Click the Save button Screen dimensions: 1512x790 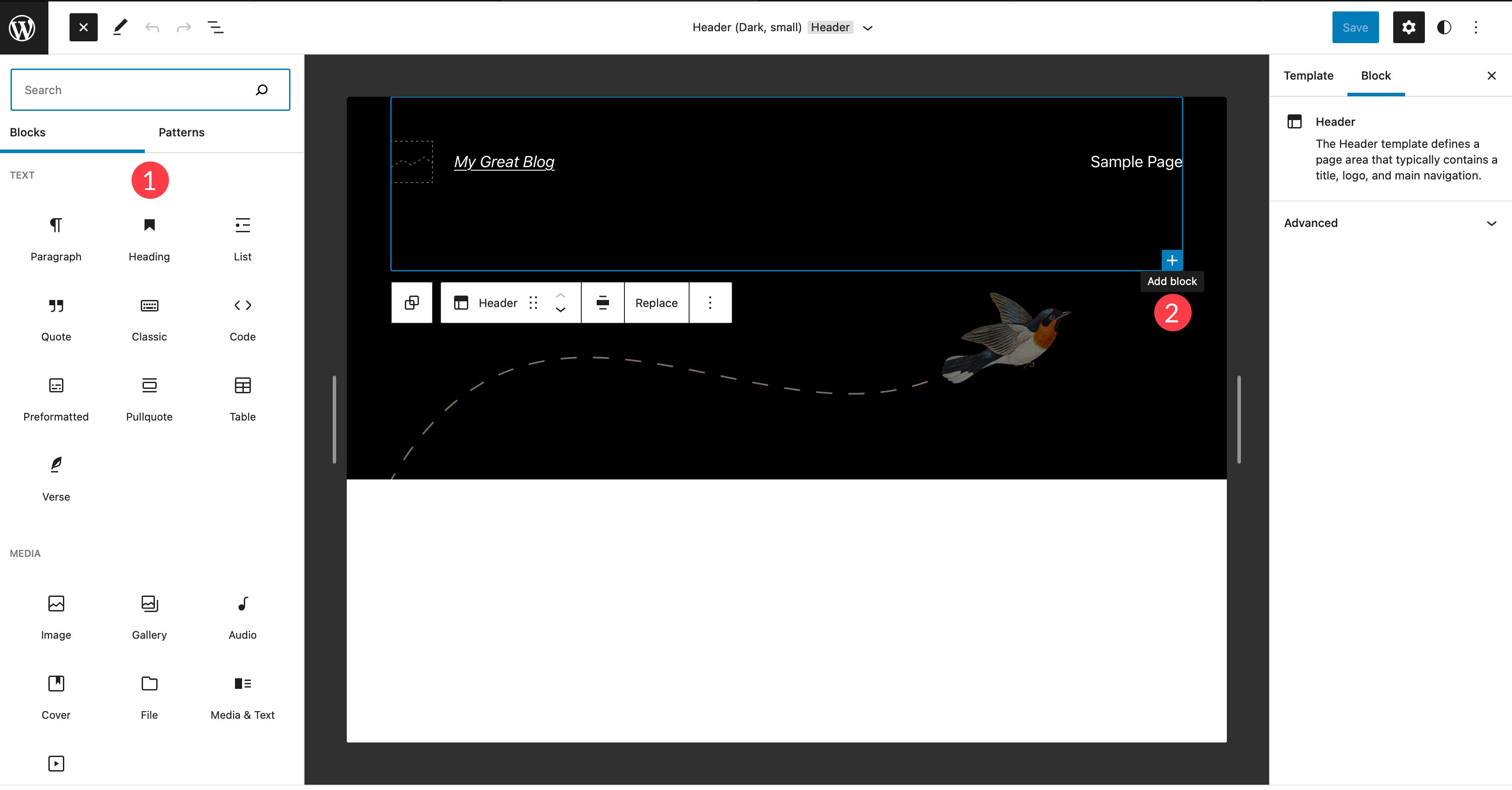1355,27
